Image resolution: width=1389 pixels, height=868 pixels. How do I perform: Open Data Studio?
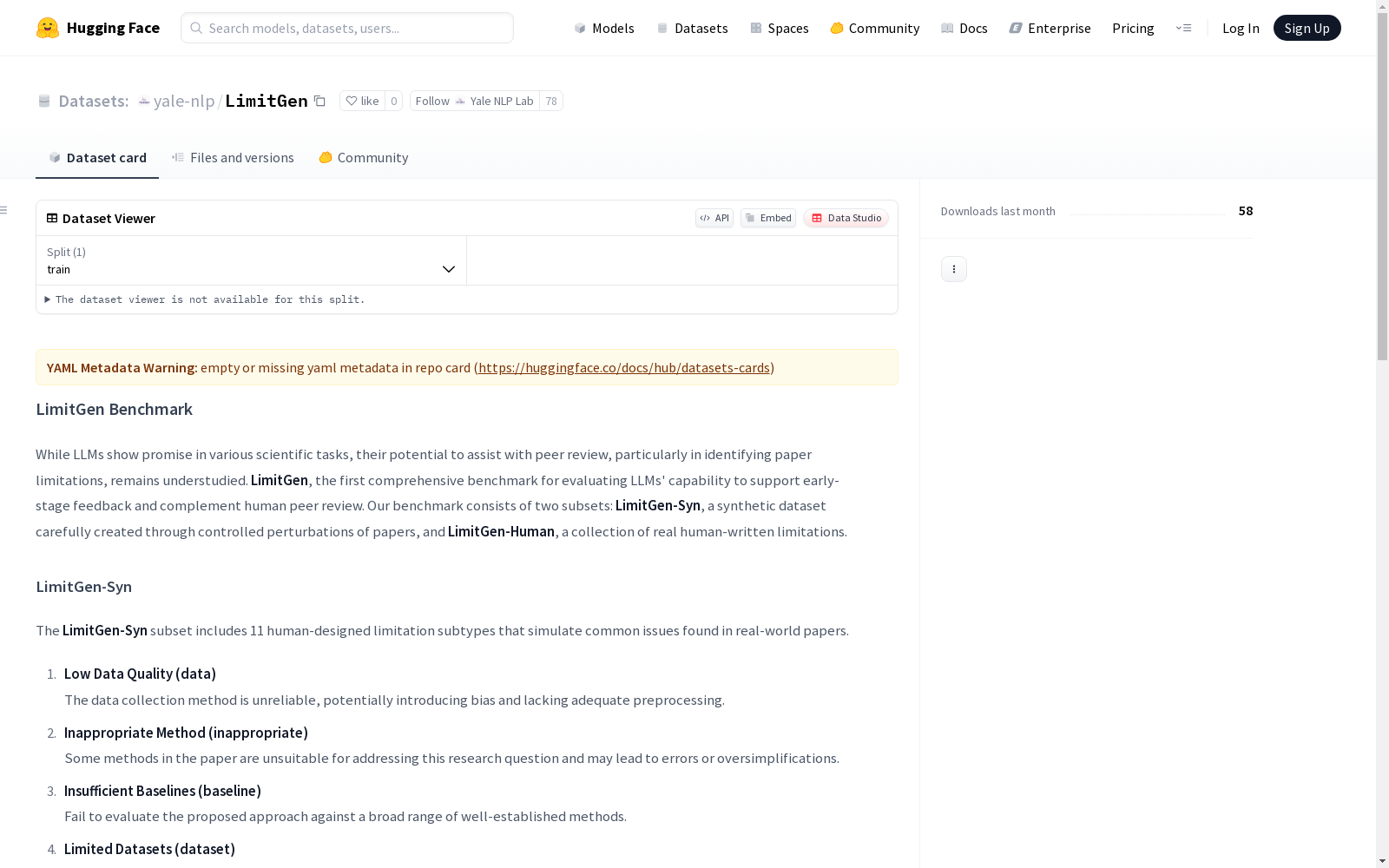[846, 218]
